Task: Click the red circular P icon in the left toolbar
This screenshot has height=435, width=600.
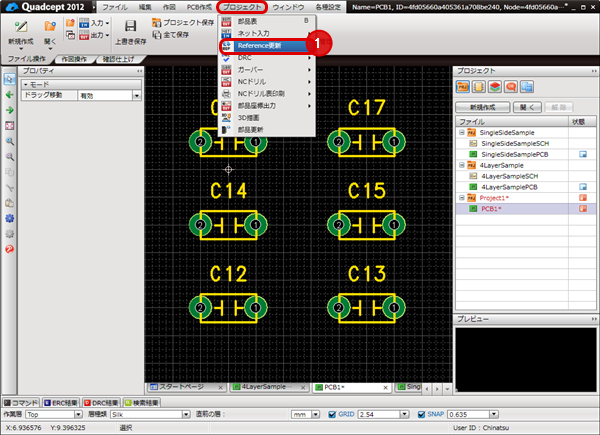Action: [x=10, y=249]
